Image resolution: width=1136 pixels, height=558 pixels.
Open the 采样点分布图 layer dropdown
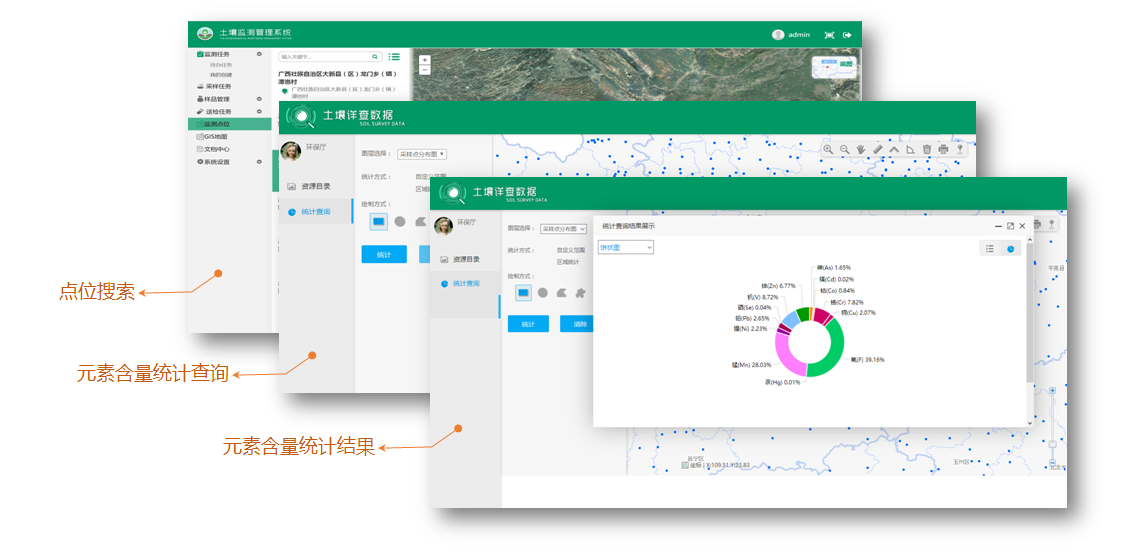click(x=563, y=229)
